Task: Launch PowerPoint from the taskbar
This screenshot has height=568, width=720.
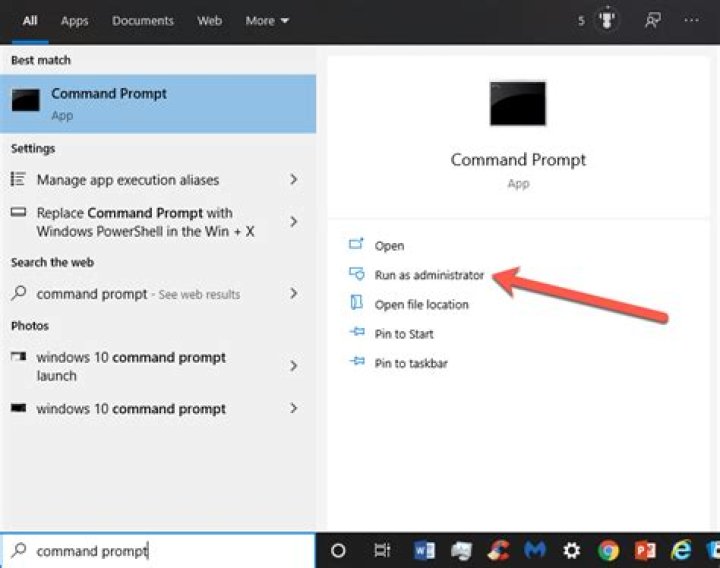Action: (x=645, y=550)
